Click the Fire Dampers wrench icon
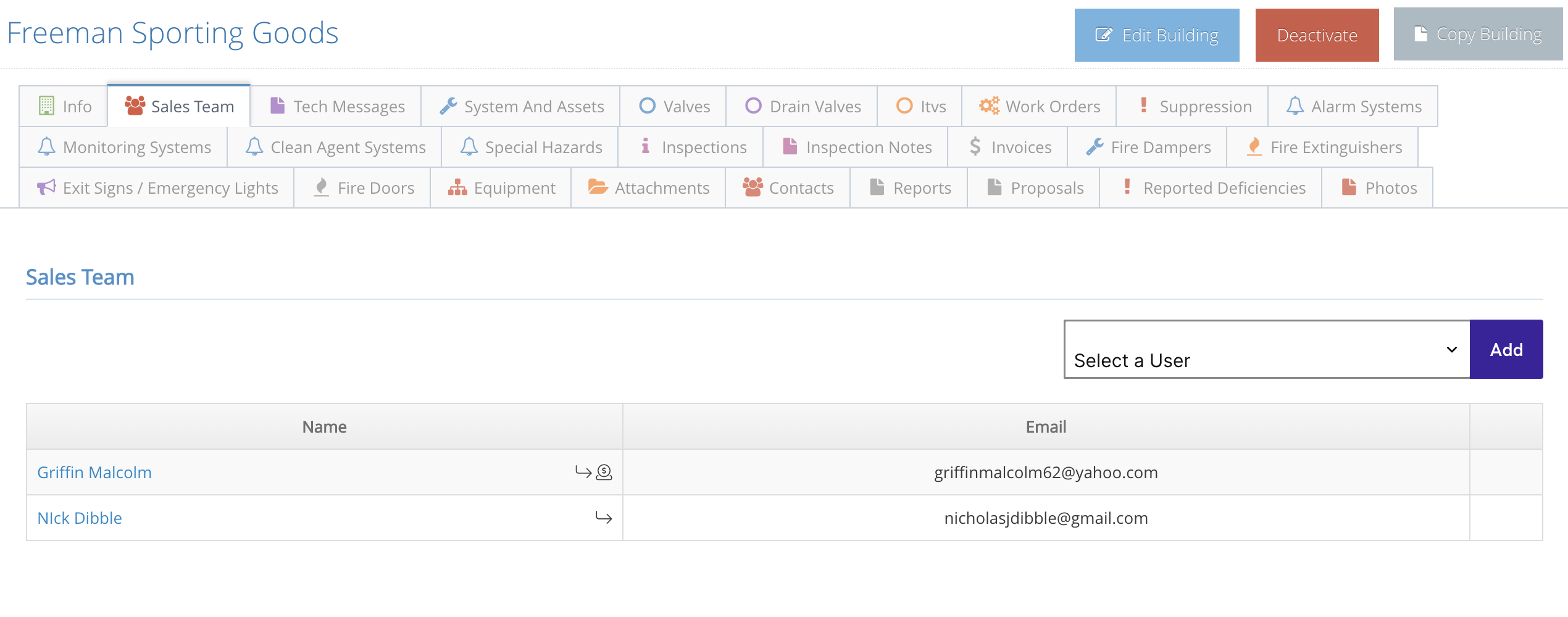The width and height of the screenshot is (1568, 617). [x=1095, y=146]
